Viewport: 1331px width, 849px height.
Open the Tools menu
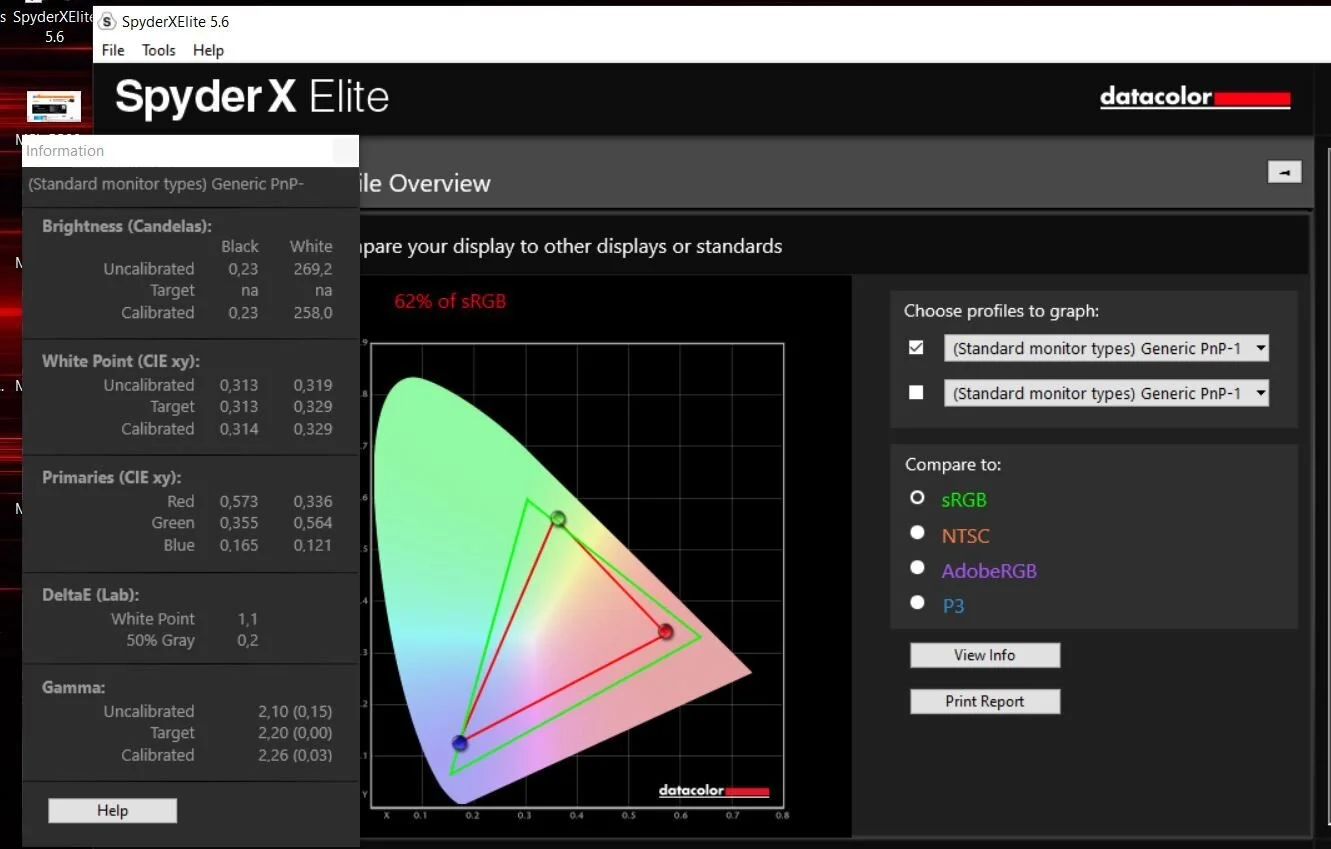[x=158, y=50]
